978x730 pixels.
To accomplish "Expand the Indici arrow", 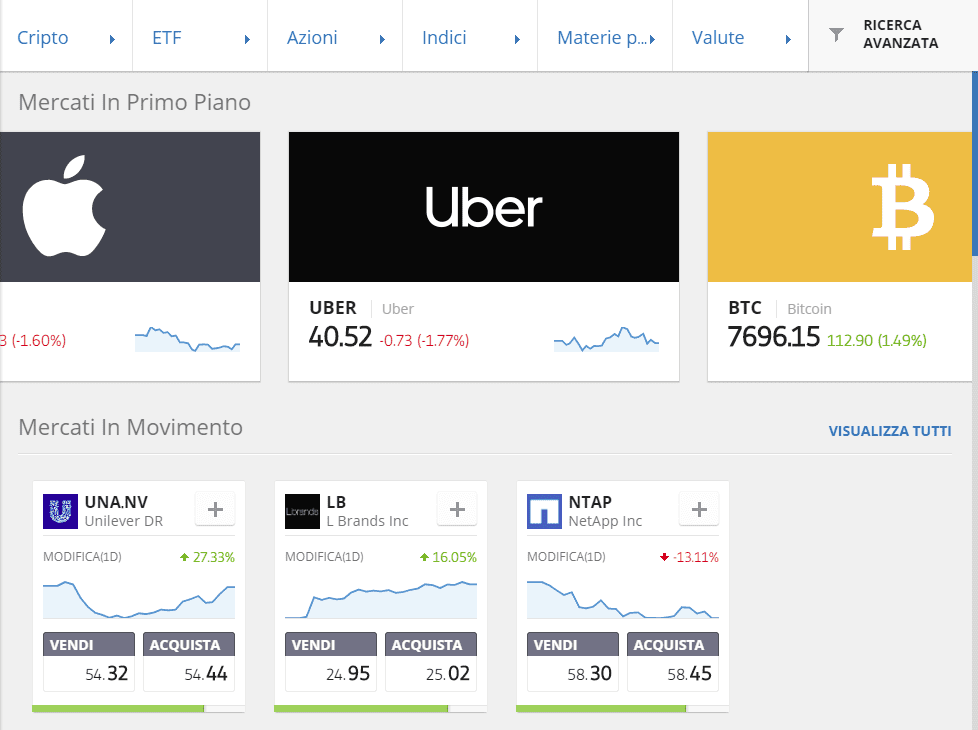I will [517, 39].
